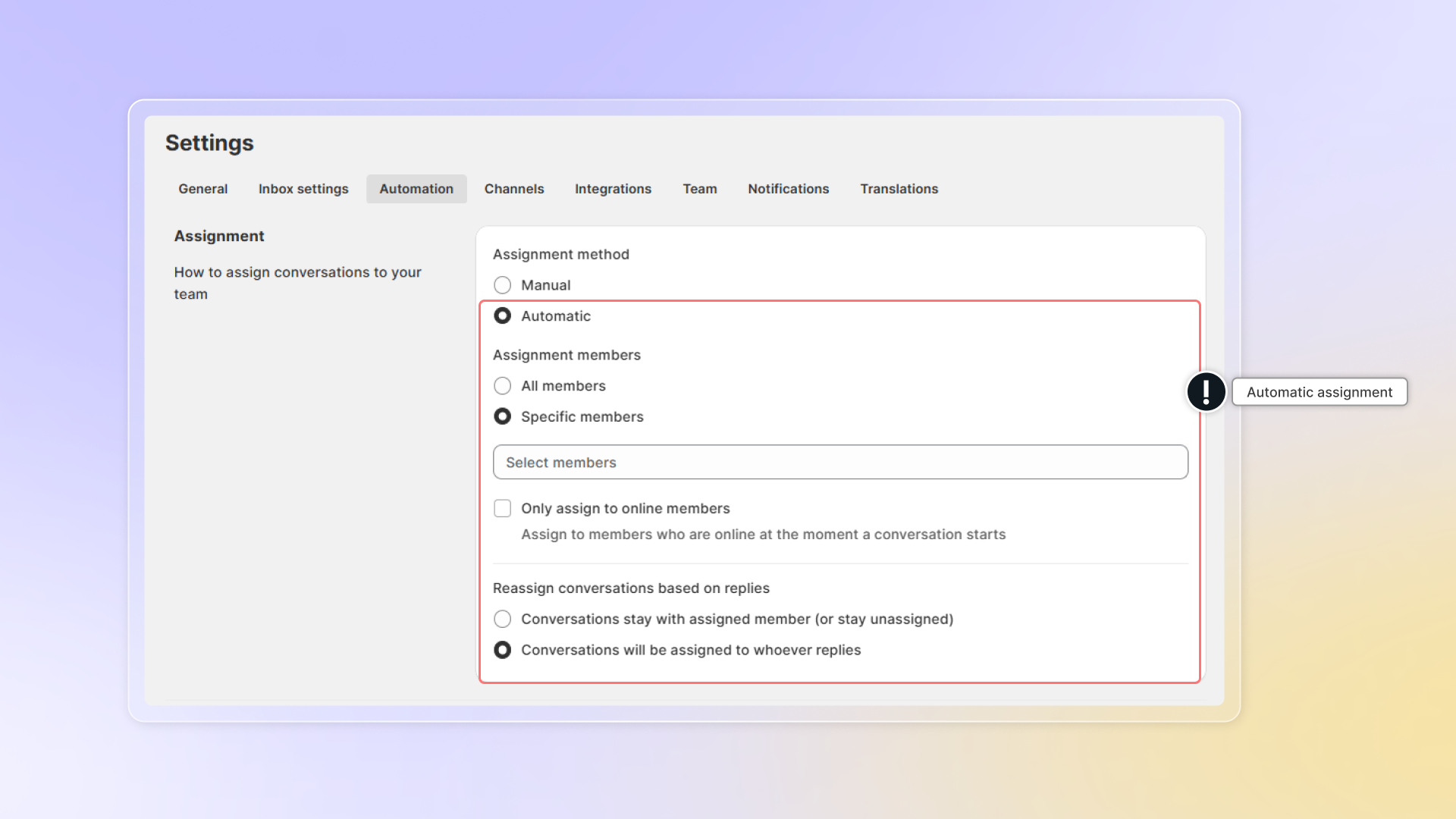1456x819 pixels.
Task: Go to the Translations tab
Action: click(x=899, y=189)
